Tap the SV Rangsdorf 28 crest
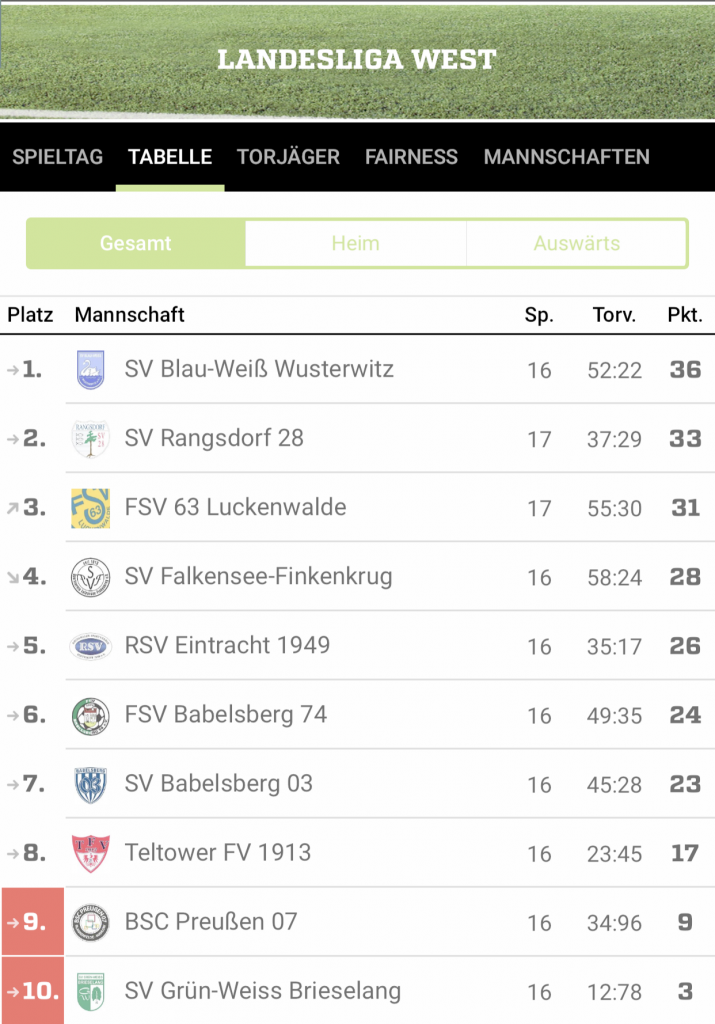 pyautogui.click(x=90, y=439)
